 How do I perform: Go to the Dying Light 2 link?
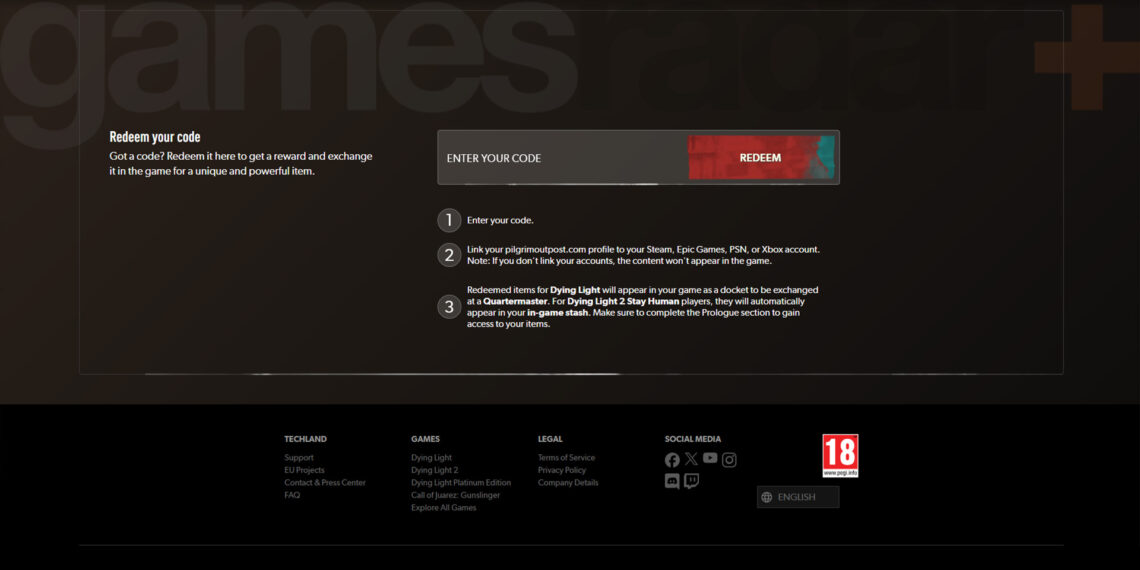(x=435, y=470)
